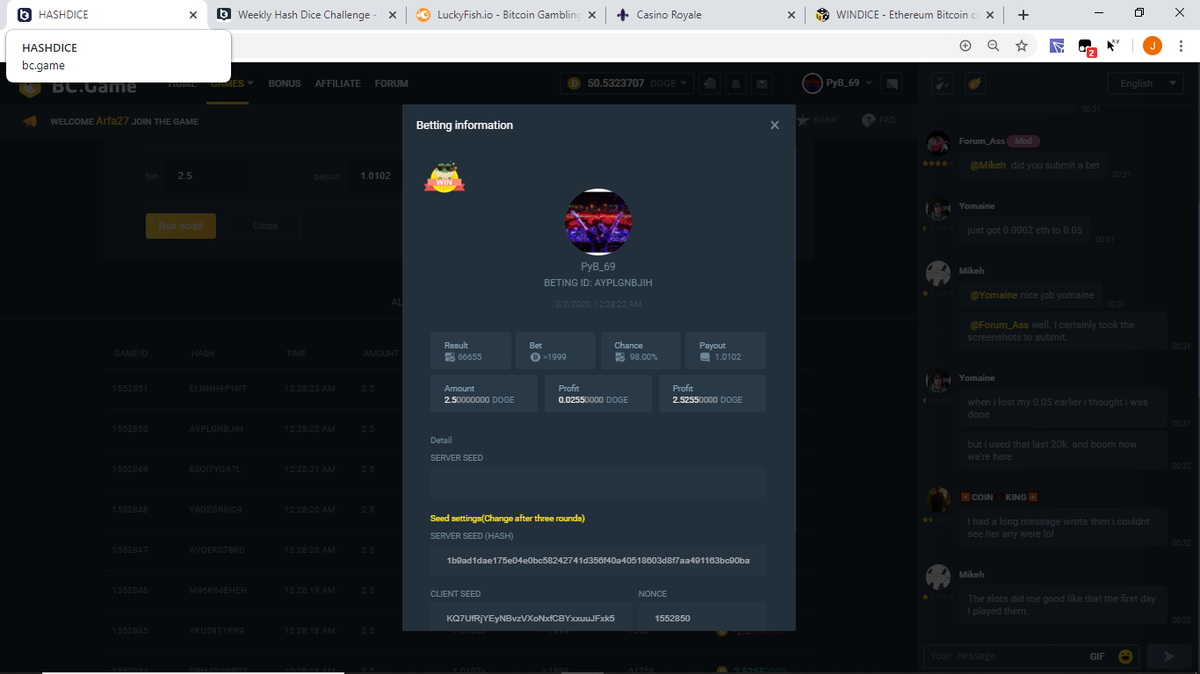This screenshot has width=1200, height=674.
Task: Open the emoji picker in chat
Action: coord(1127,656)
